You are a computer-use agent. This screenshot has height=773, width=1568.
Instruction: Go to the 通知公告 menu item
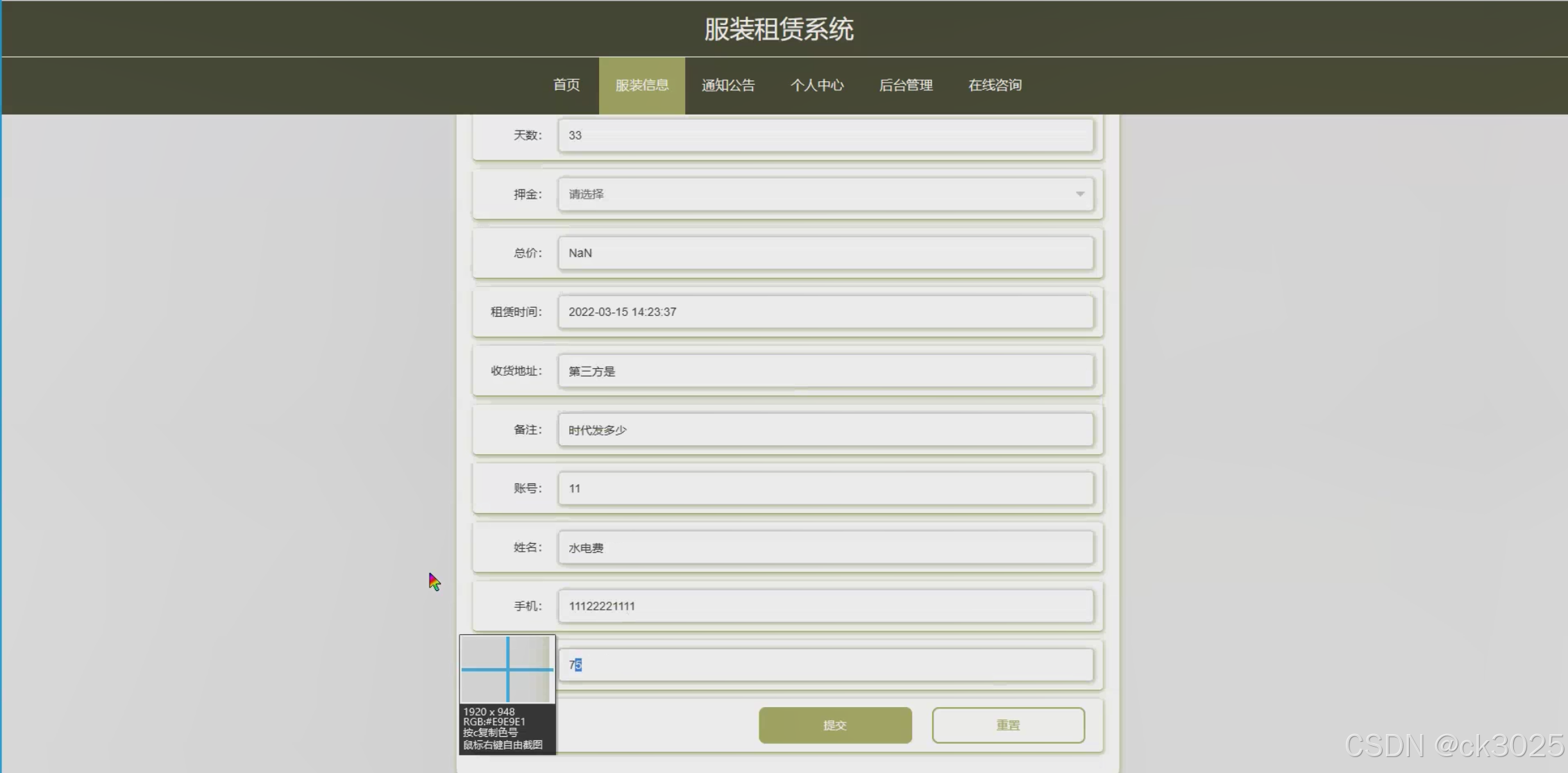pyautogui.click(x=727, y=85)
